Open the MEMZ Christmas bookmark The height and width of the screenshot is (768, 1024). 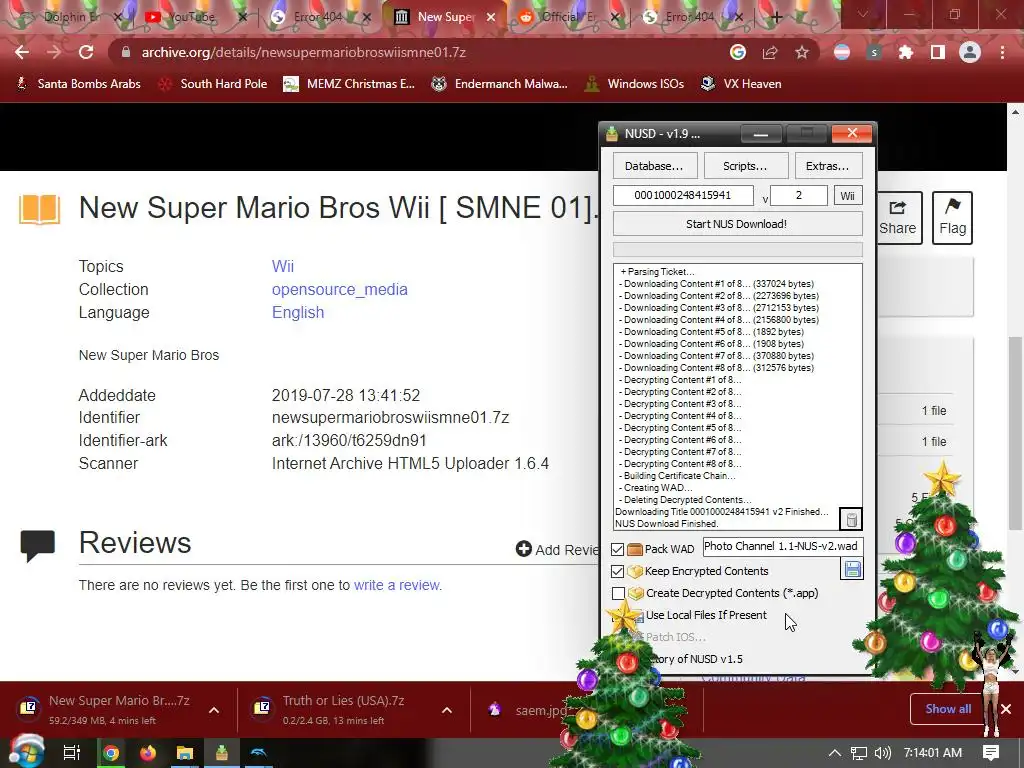(349, 84)
